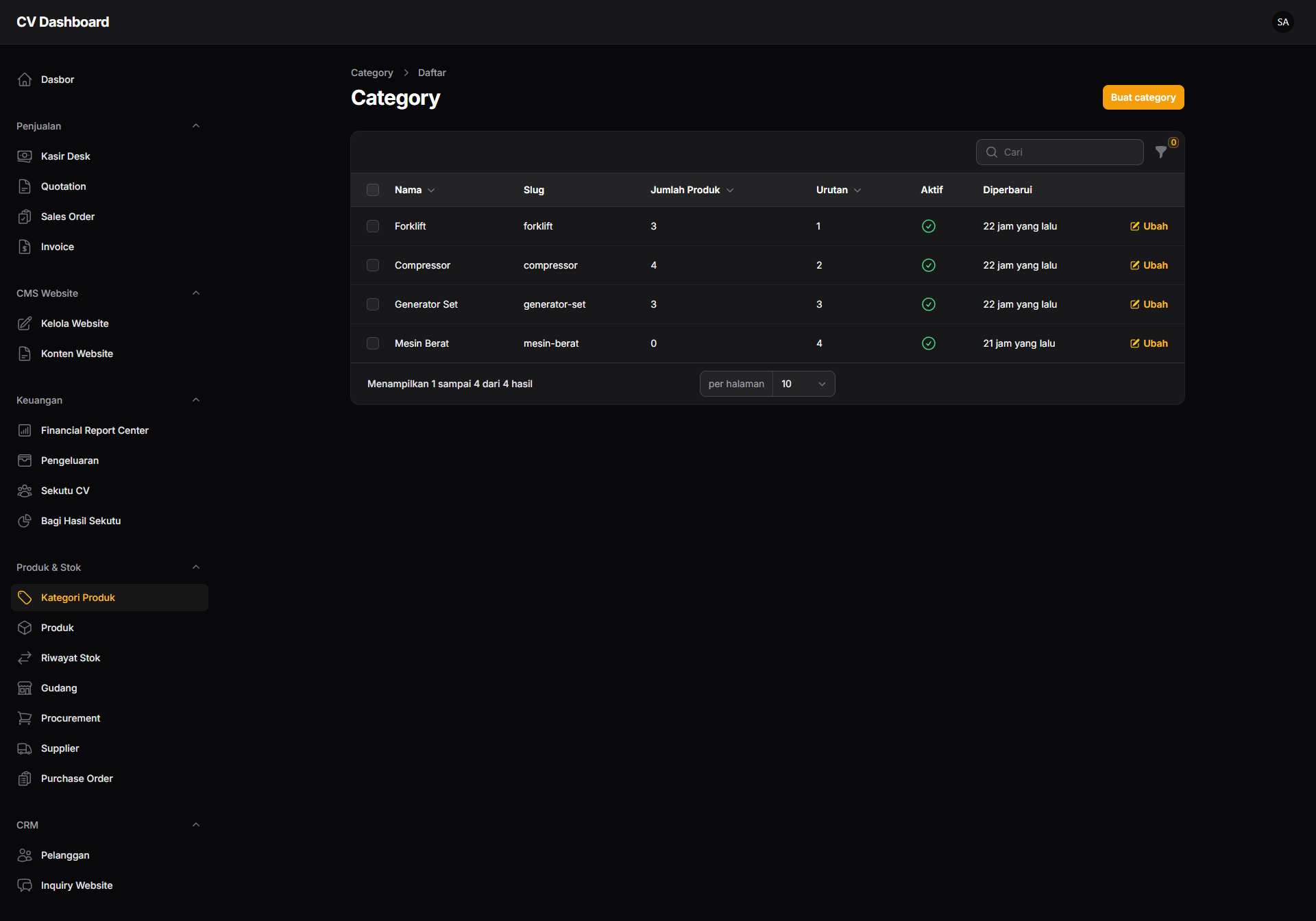Click Ubah link for Compressor row
Viewport: 1316px width, 921px height.
click(x=1149, y=265)
